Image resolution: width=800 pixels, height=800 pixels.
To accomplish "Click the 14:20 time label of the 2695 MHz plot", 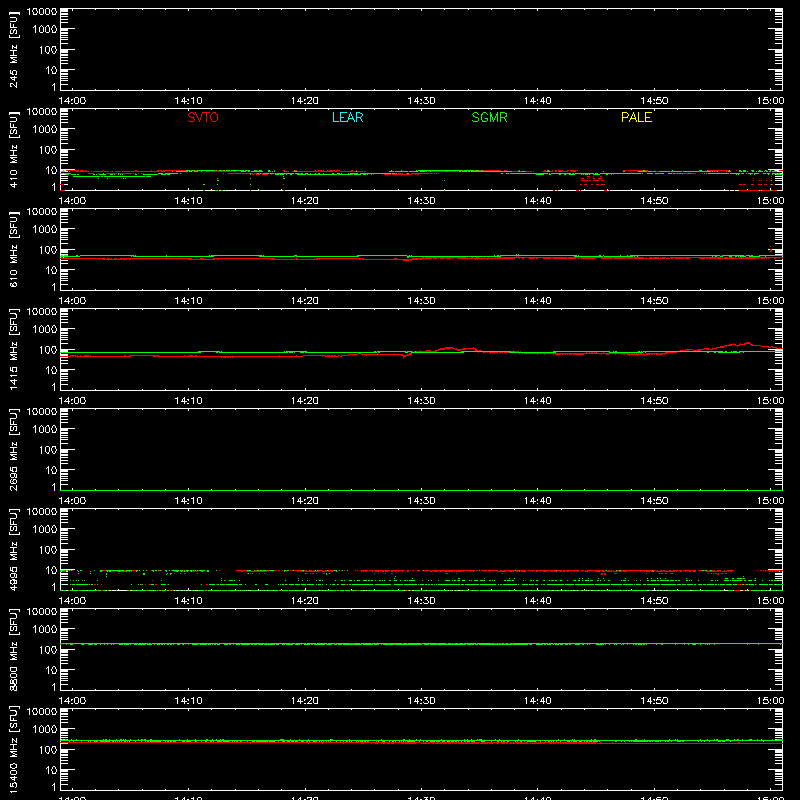I will 305,501.
